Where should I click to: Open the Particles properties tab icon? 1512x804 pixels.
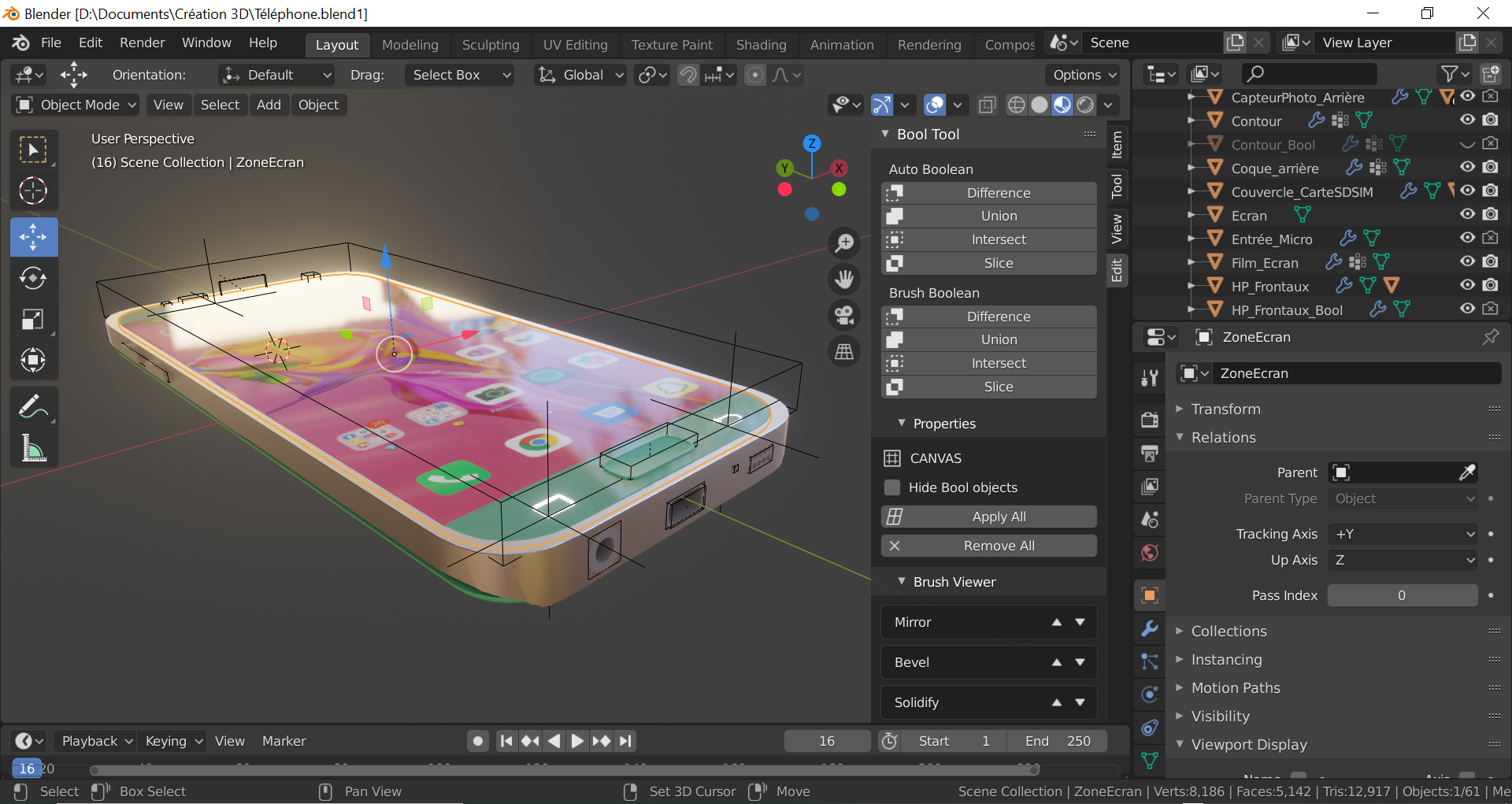(1150, 661)
